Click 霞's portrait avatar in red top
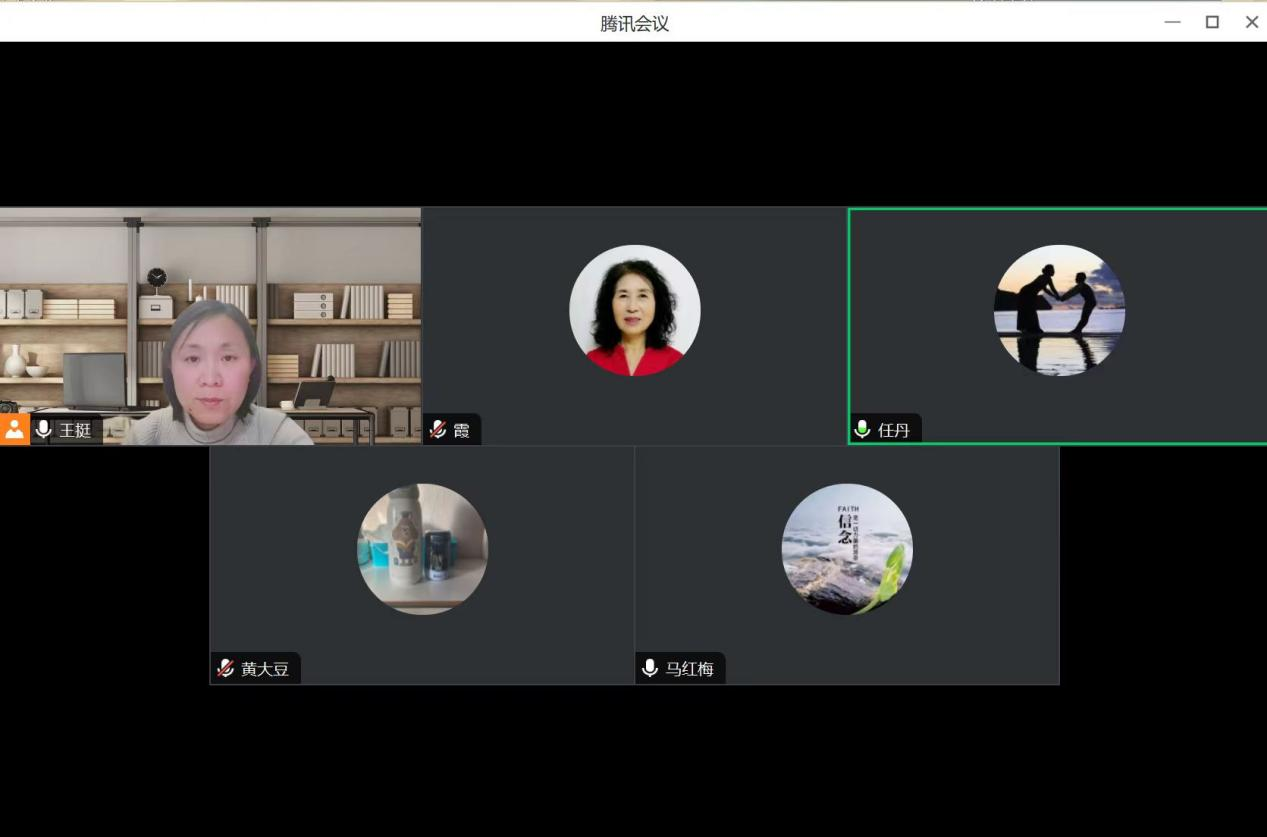Viewport: 1267px width, 837px height. 635,310
